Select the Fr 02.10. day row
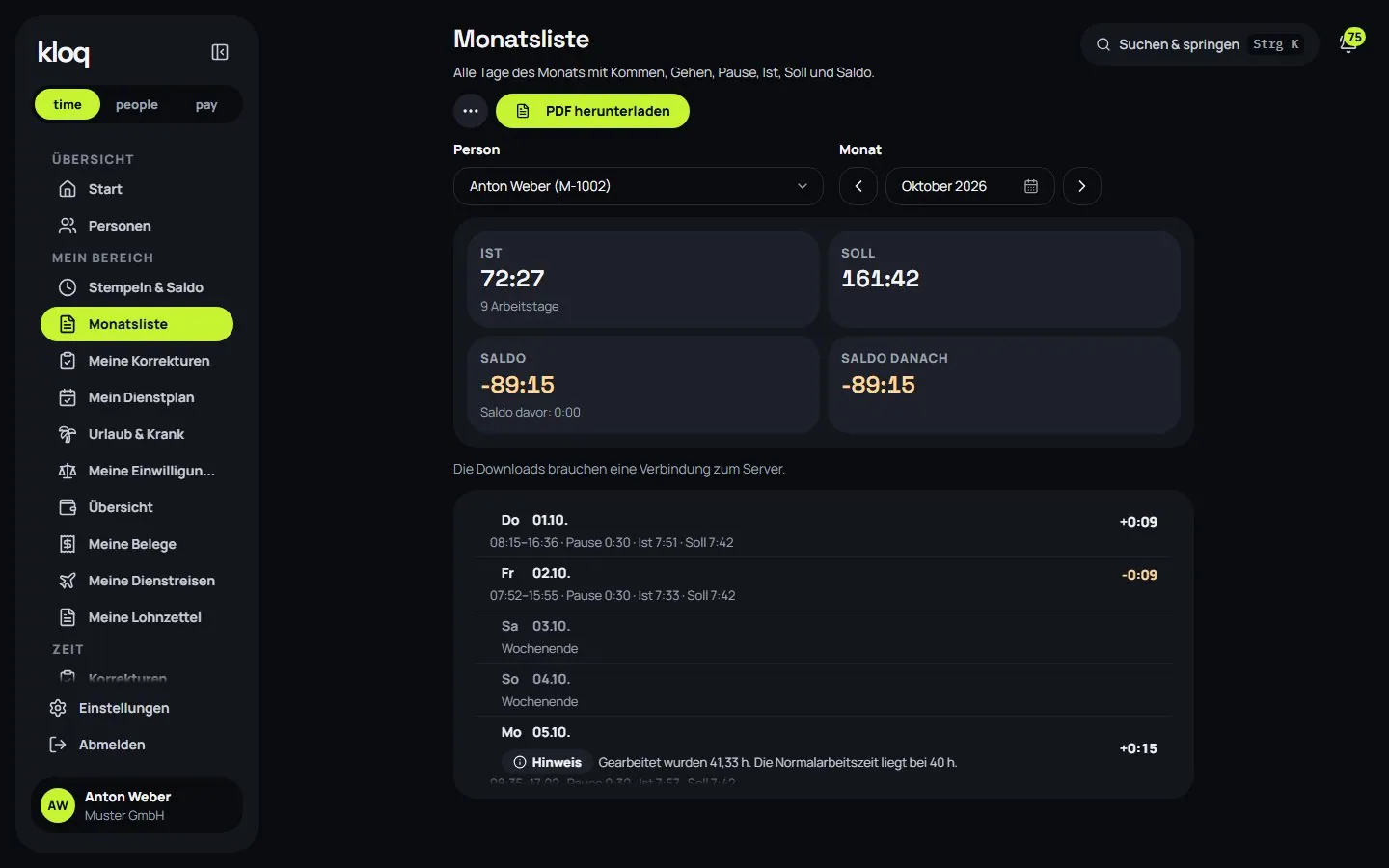Screen dimensions: 1389x868 [823, 583]
